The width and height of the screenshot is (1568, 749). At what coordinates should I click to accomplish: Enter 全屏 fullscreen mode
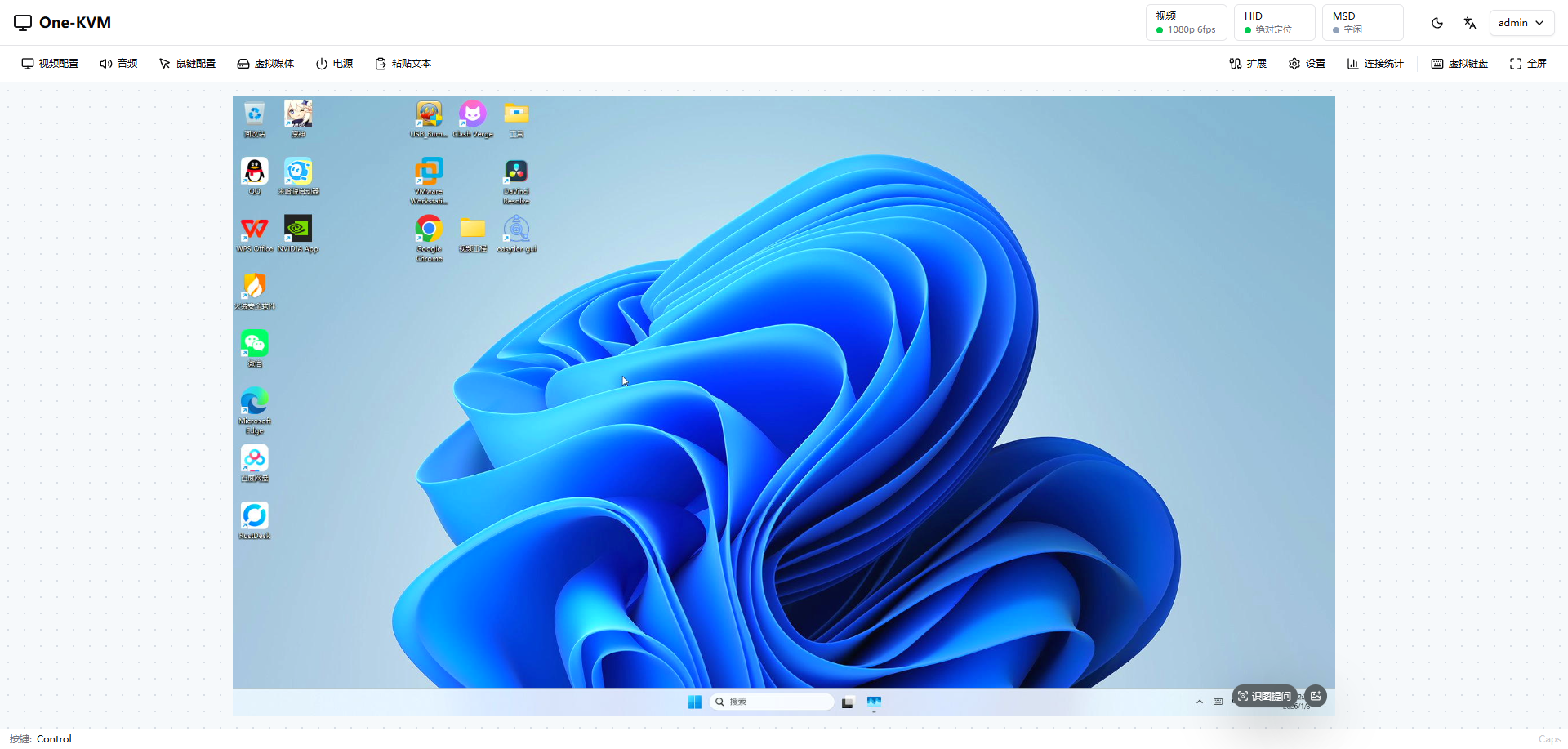click(x=1528, y=64)
